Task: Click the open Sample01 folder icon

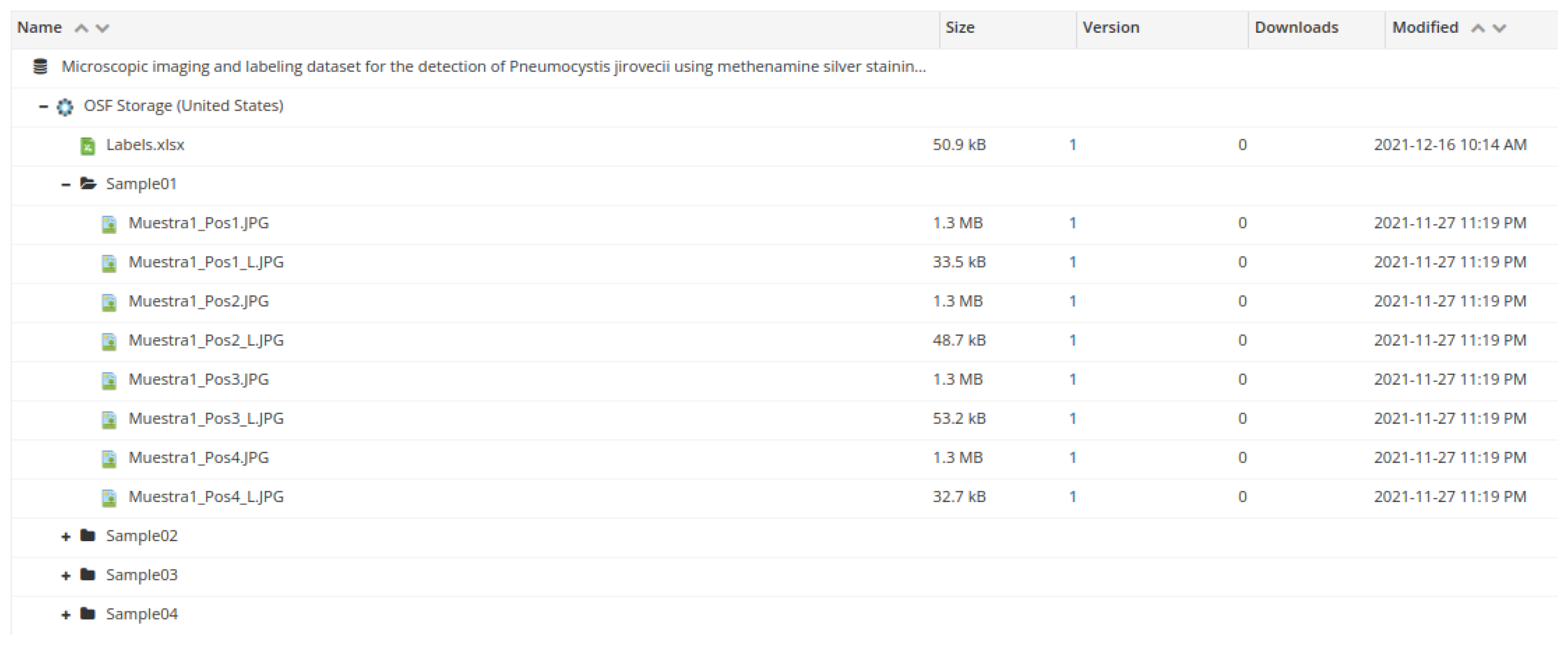Action: point(88,184)
